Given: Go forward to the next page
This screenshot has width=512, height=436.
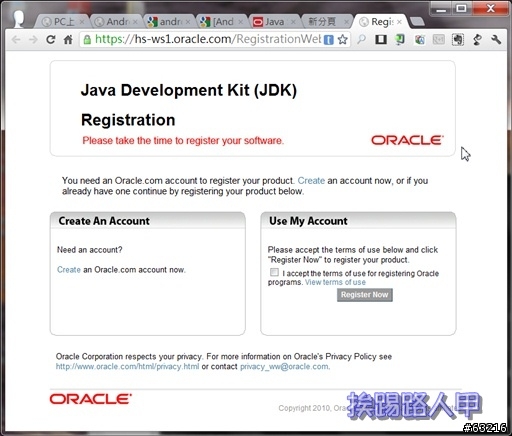Looking at the screenshot, I should [33, 40].
